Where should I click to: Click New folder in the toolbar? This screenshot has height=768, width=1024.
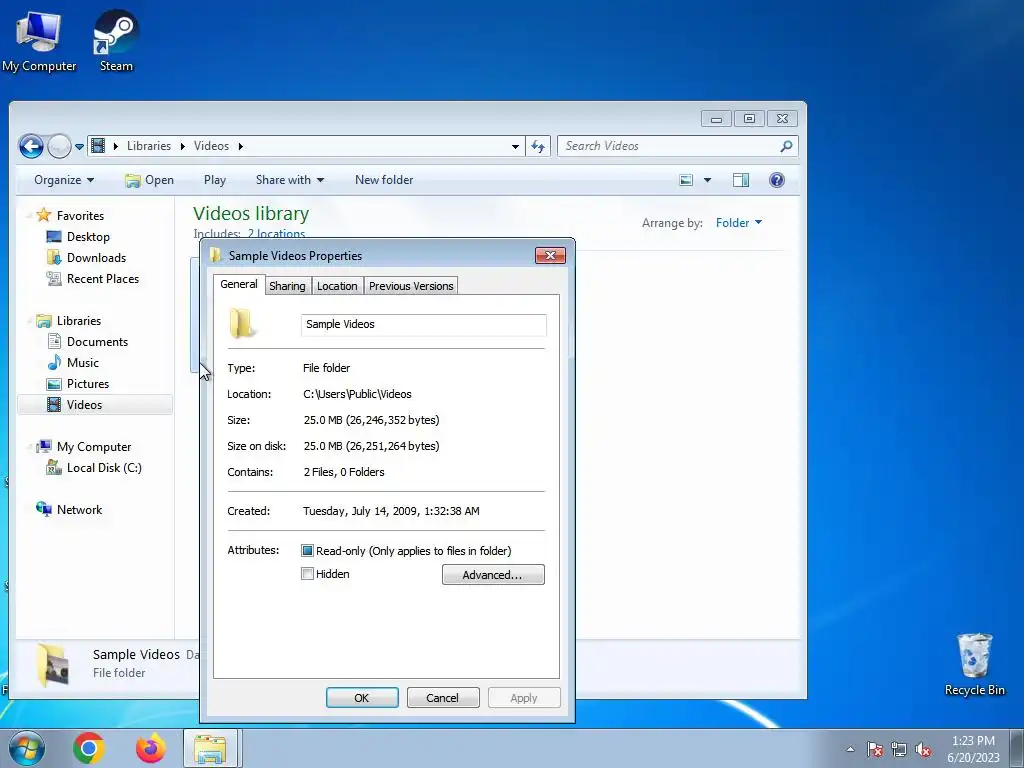[x=384, y=180]
